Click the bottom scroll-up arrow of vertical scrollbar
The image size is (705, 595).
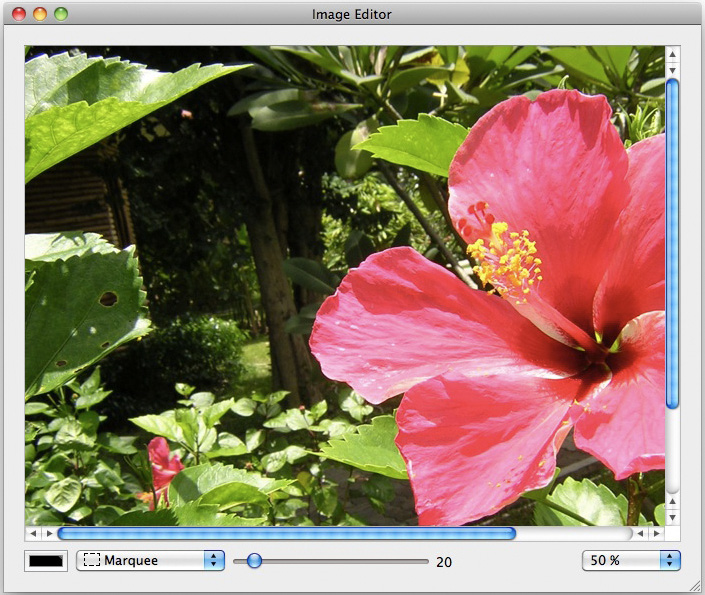tap(672, 501)
